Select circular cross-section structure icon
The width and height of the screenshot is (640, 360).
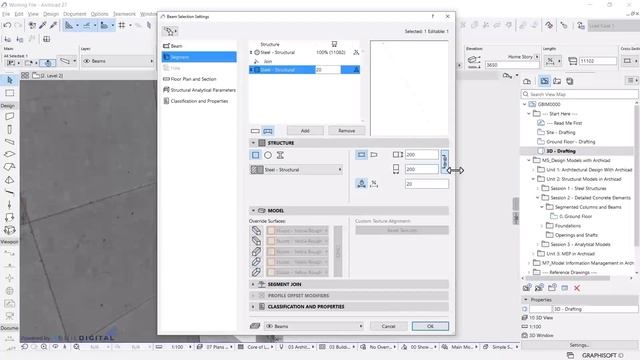click(x=268, y=155)
